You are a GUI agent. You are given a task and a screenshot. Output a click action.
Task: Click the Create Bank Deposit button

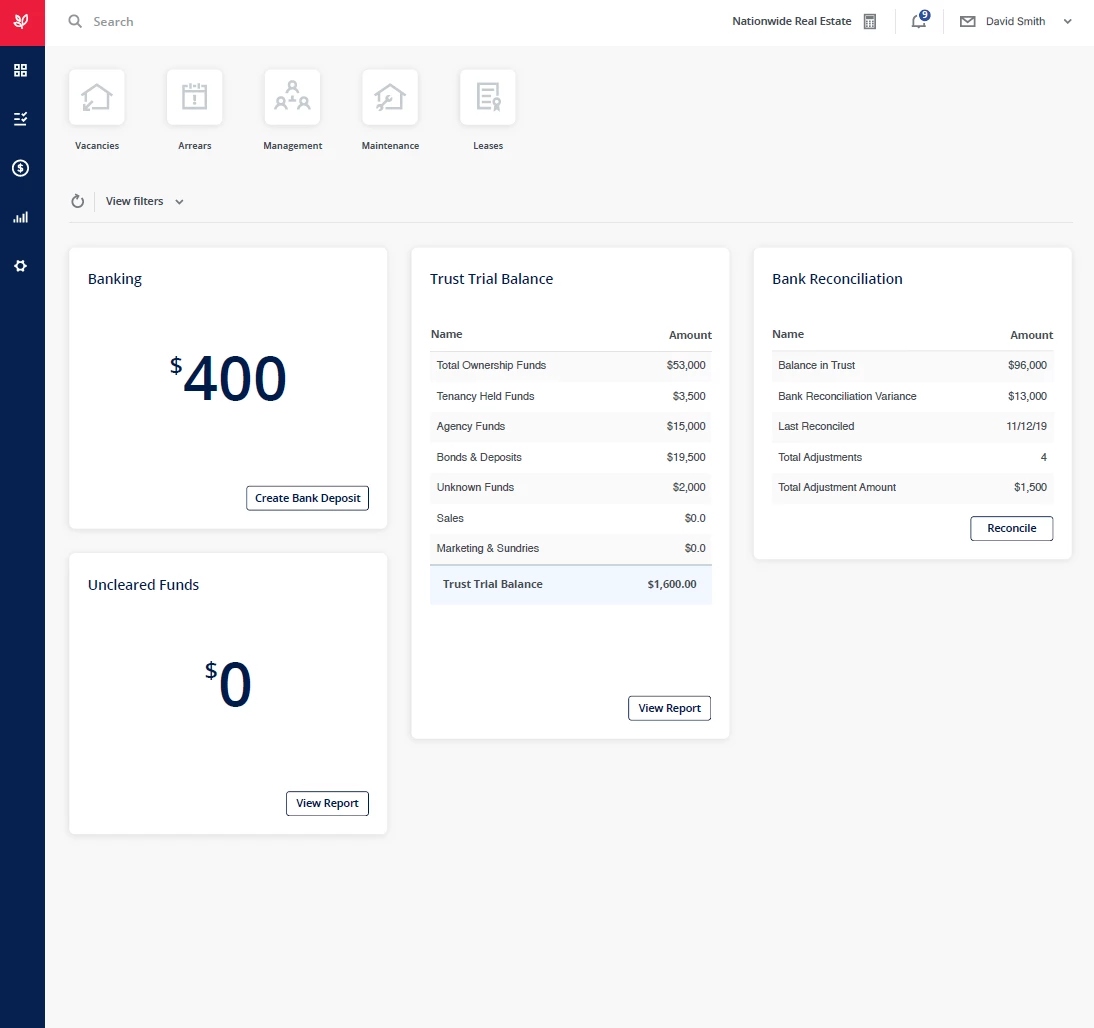click(307, 497)
